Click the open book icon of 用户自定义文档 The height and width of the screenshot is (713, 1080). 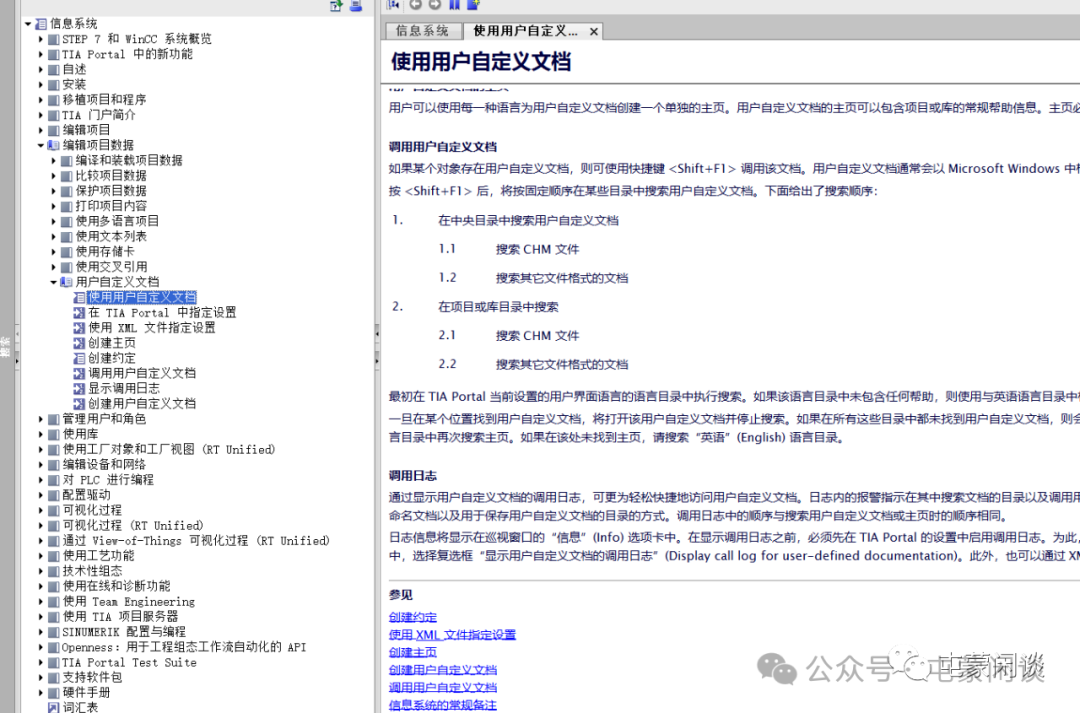point(66,282)
